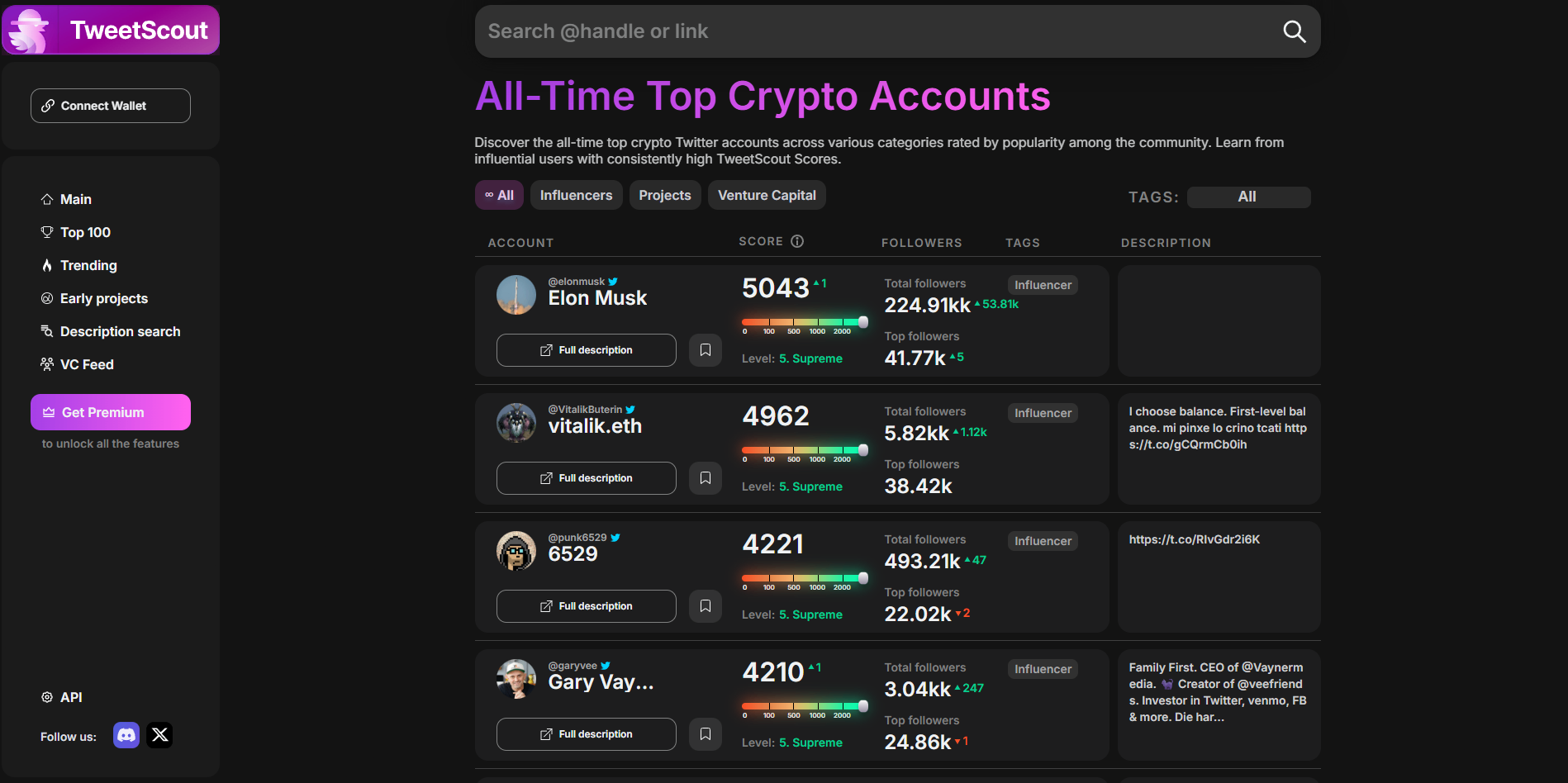Viewport: 1568px width, 783px height.
Task: Open Early projects from the sidebar
Action: 103,298
